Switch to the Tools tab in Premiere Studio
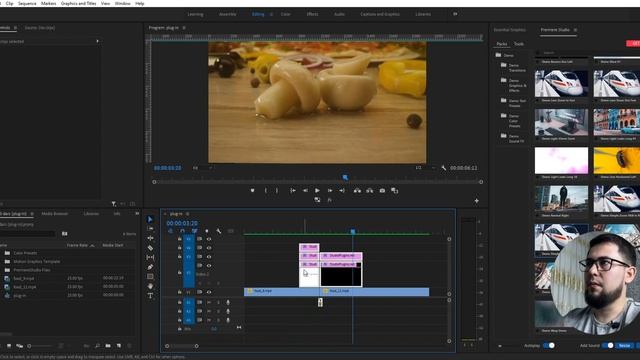This screenshot has width=640, height=360. 519,44
